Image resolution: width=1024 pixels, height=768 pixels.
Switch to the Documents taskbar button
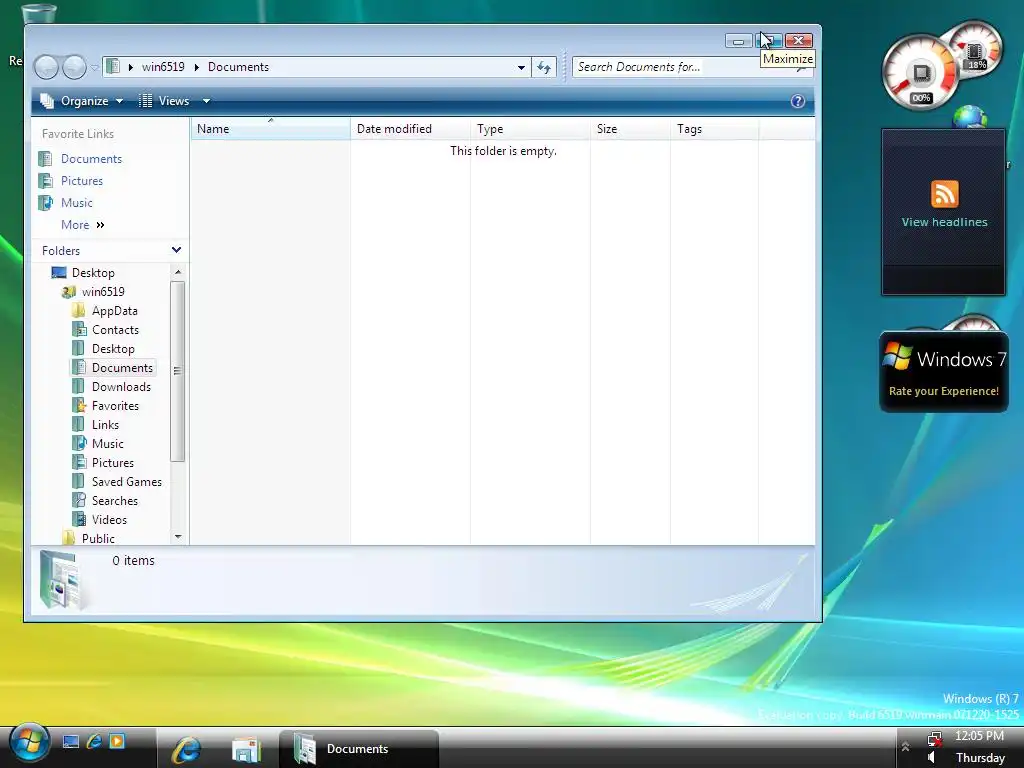click(359, 748)
